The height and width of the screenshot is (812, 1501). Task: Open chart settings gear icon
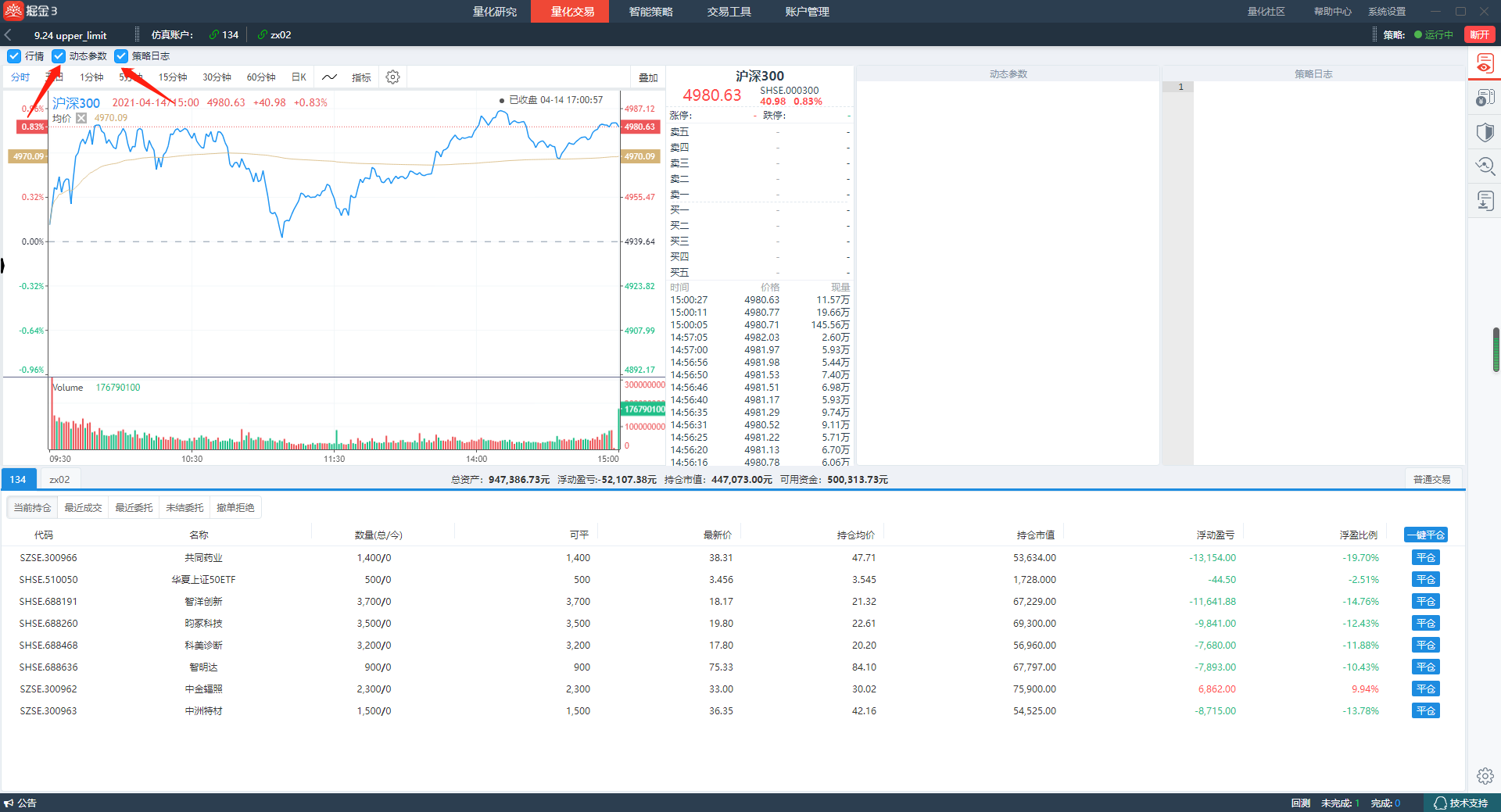(x=393, y=77)
